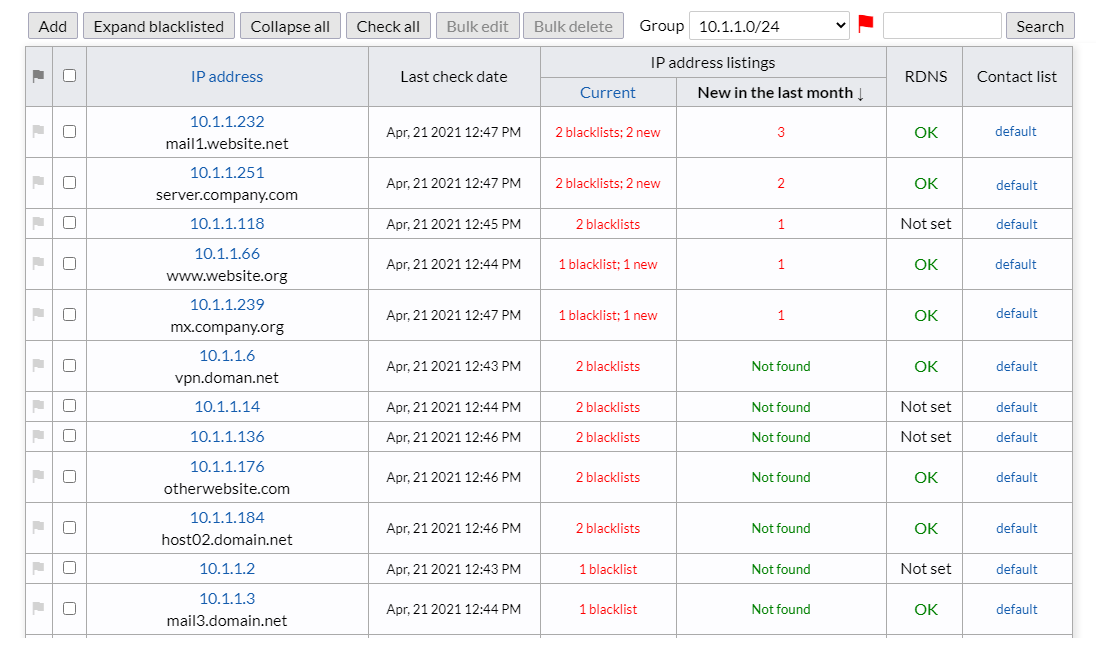The image size is (1096, 649).
Task: Select the checkbox for mx.company.org
Action: [x=68, y=314]
